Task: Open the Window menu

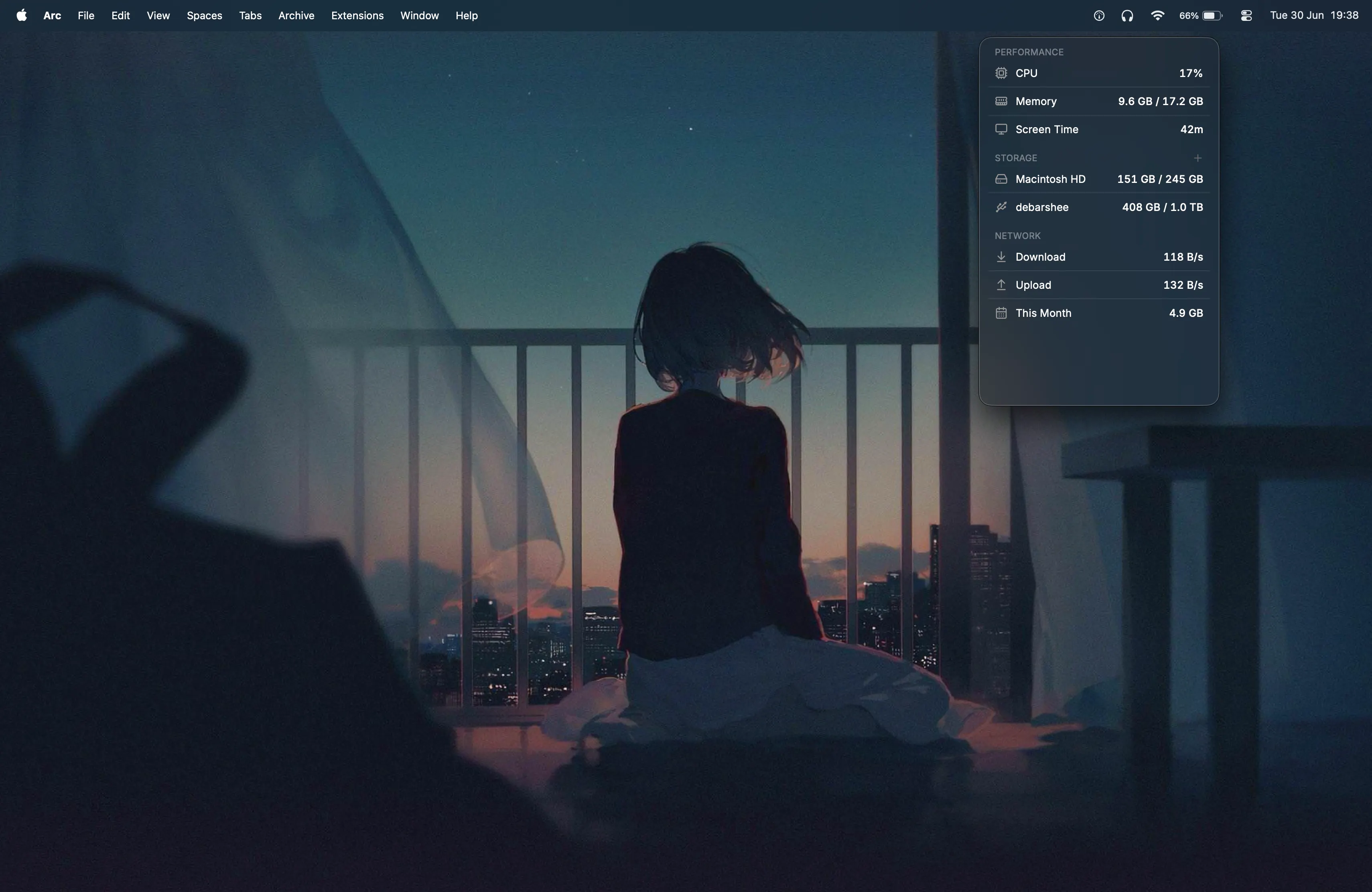Action: [420, 16]
